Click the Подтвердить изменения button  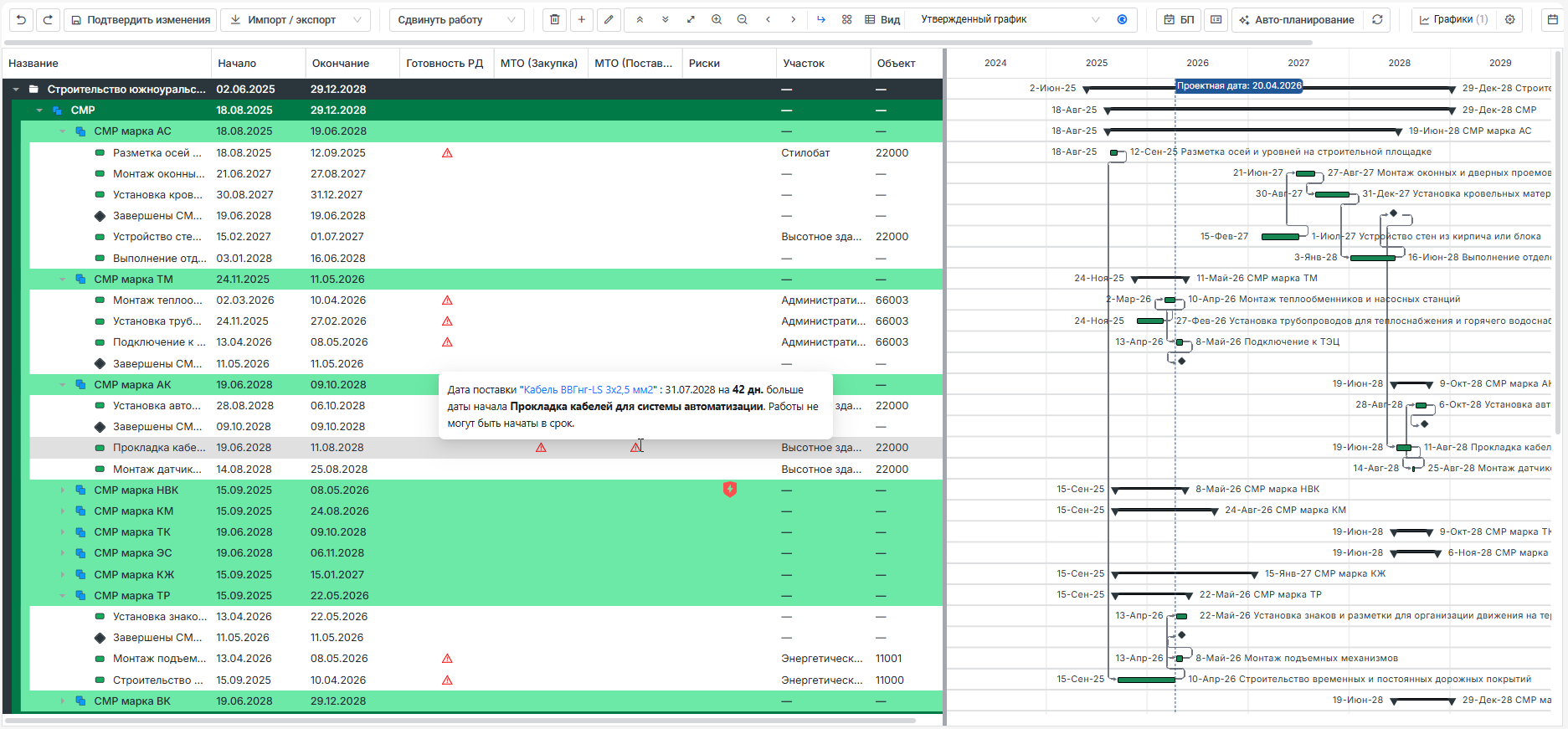point(141,19)
